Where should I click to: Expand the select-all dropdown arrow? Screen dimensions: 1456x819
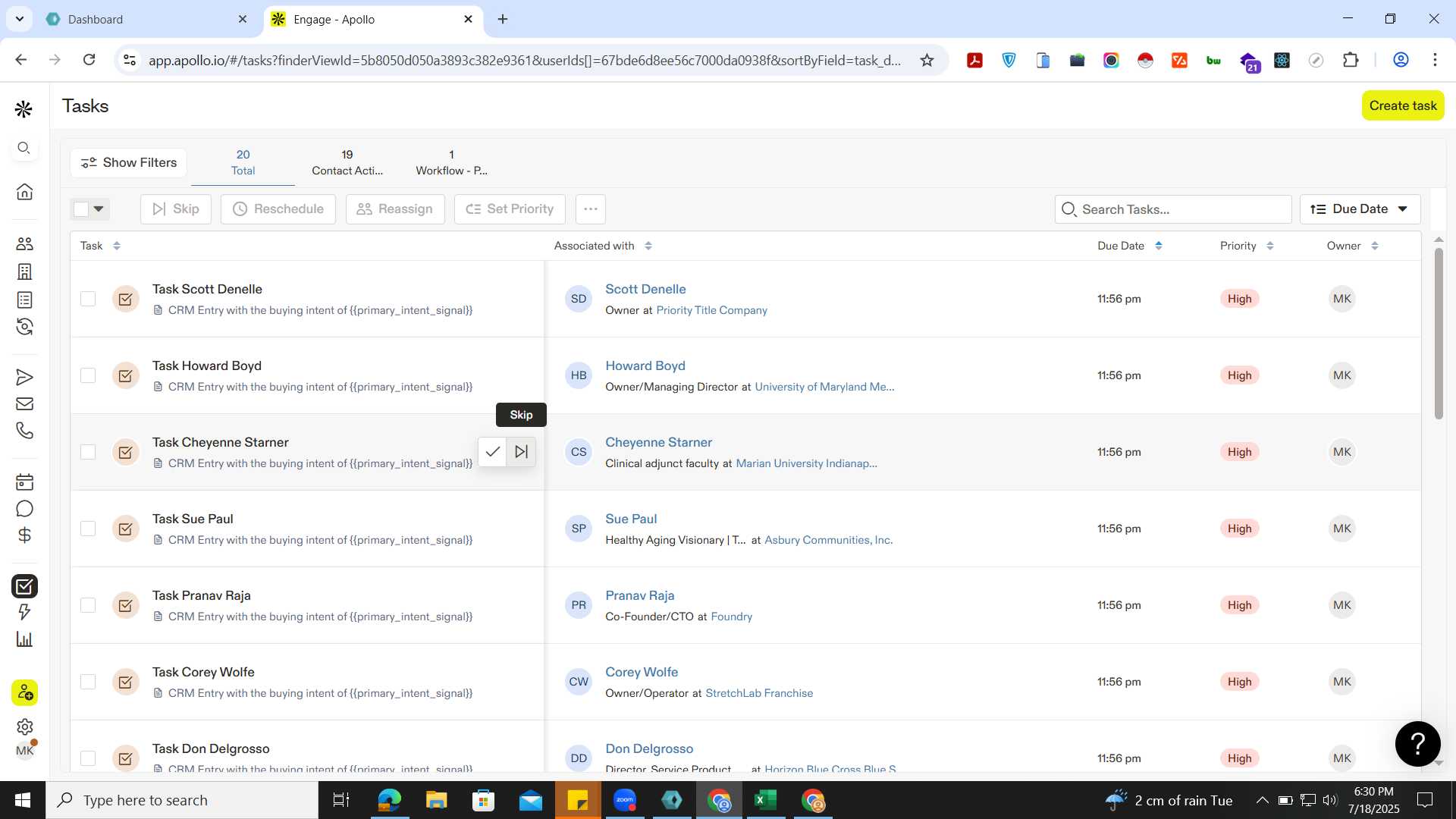point(99,209)
